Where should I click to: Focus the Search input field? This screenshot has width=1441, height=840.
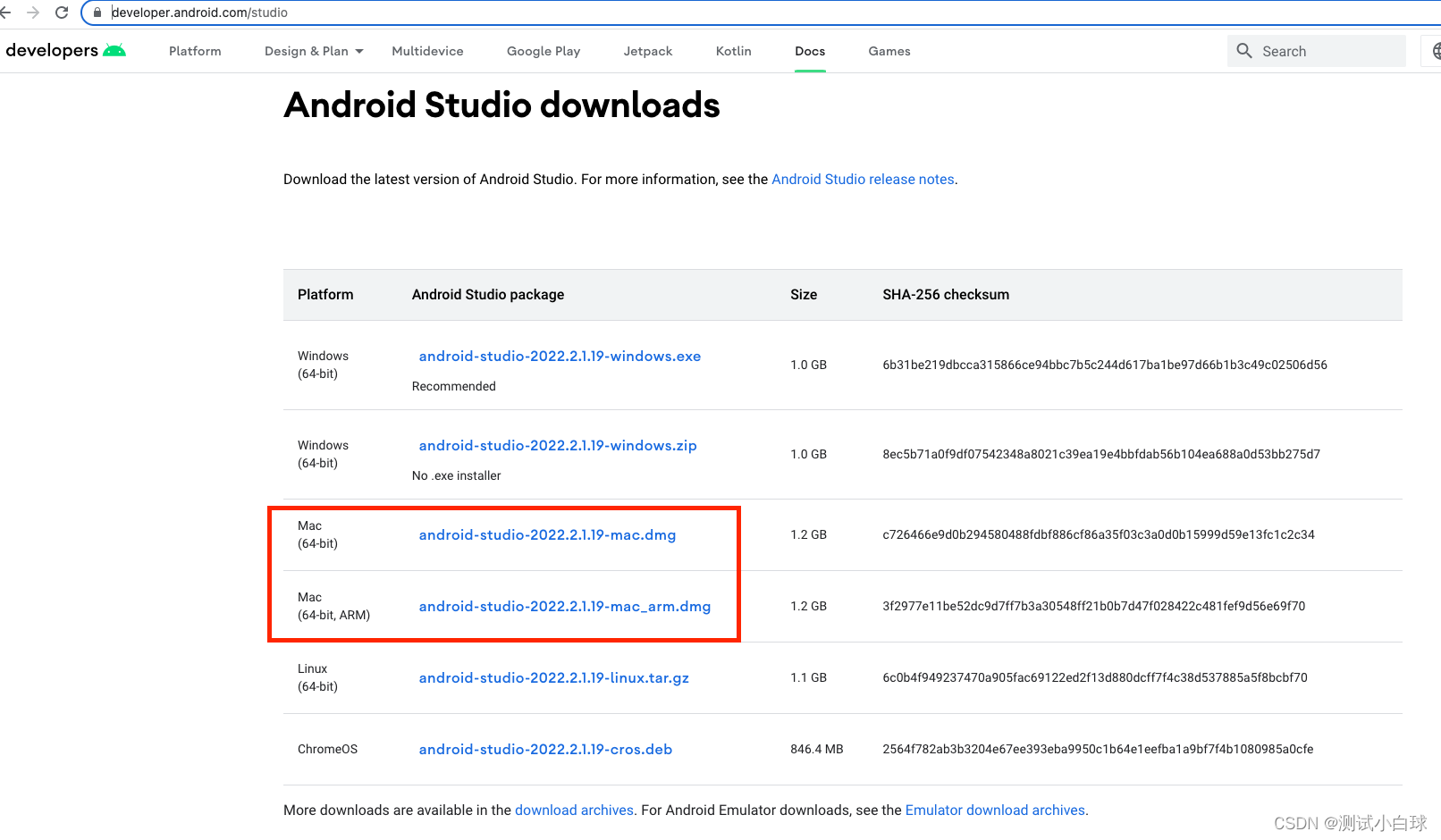1316,51
